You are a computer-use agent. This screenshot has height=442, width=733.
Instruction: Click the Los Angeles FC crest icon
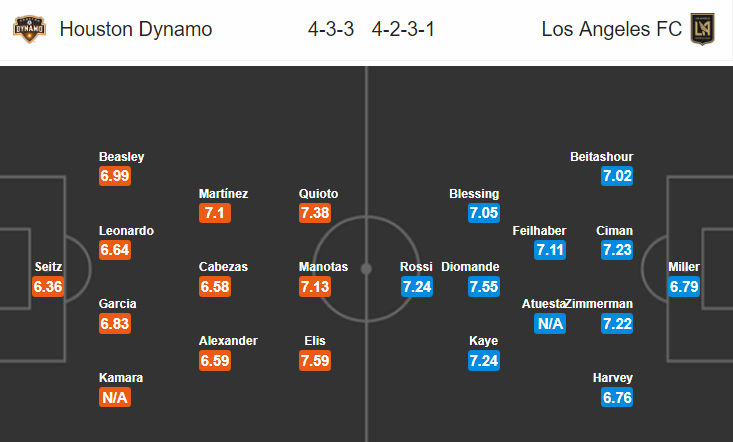click(703, 29)
